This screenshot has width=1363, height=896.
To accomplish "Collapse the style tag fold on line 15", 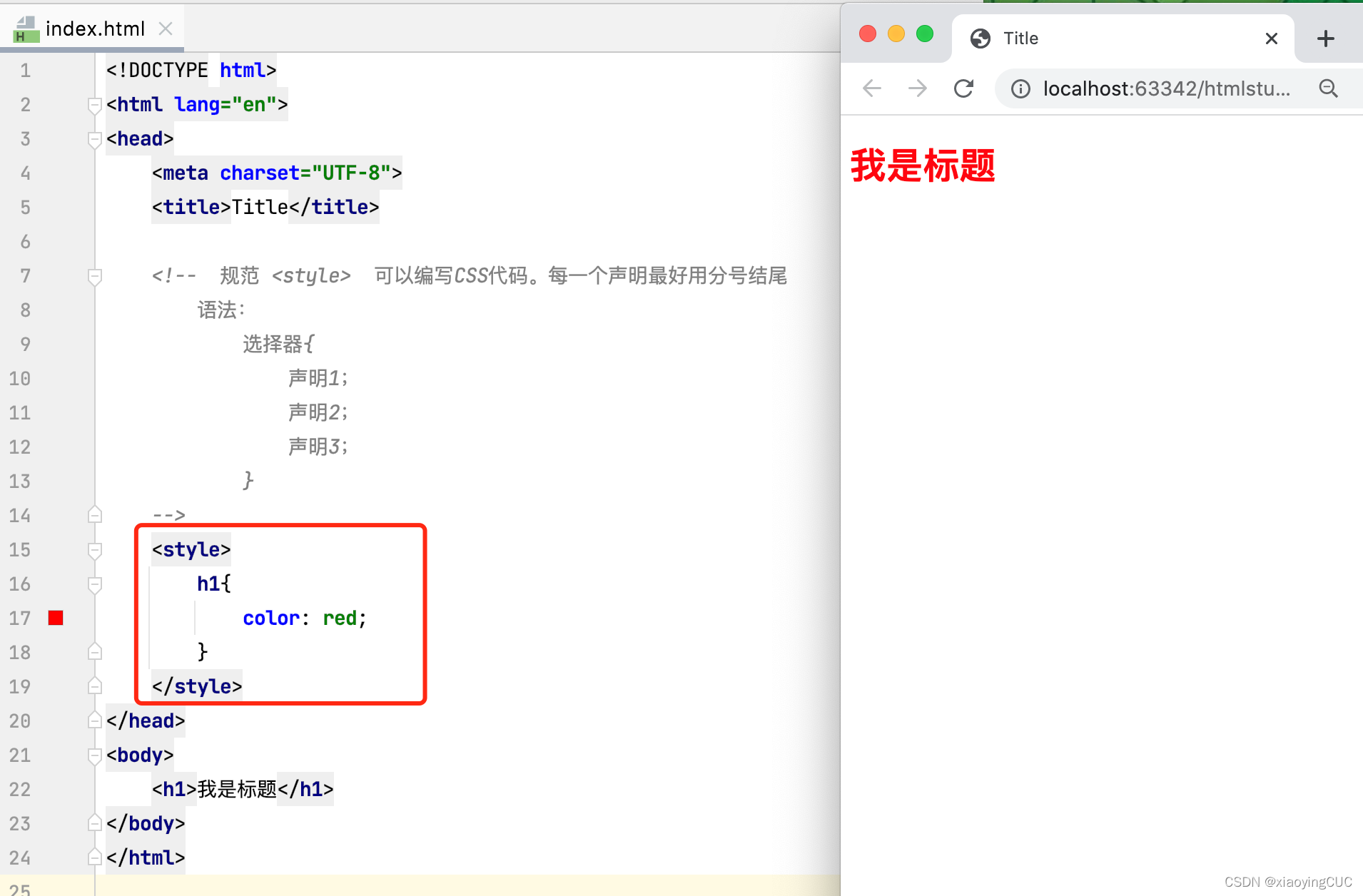I will click(x=94, y=550).
